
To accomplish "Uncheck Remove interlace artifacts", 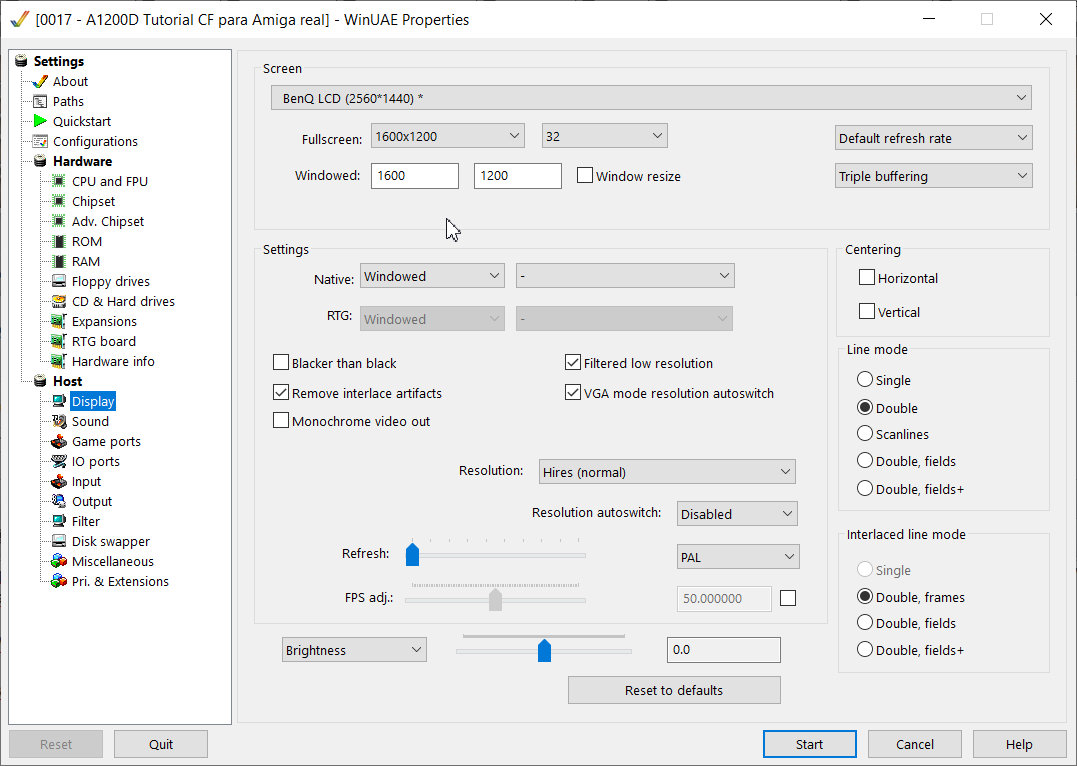I will coord(280,392).
